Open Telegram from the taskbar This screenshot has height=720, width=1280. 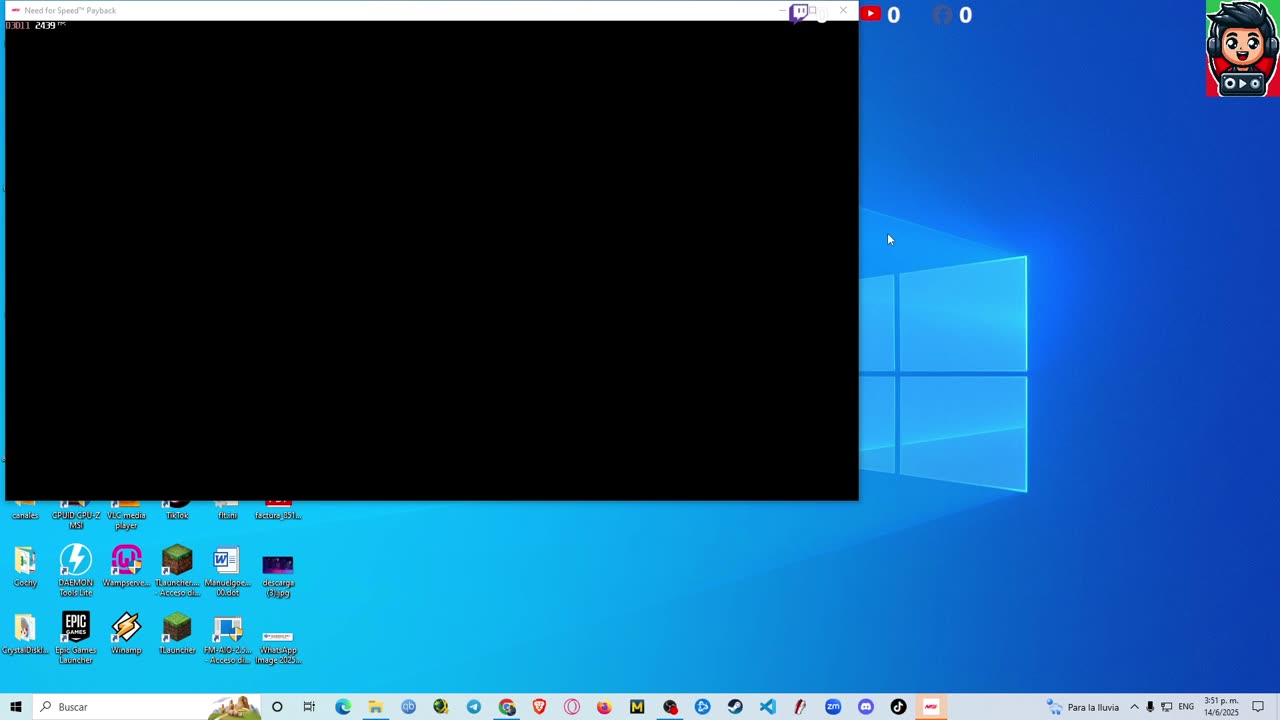474,707
